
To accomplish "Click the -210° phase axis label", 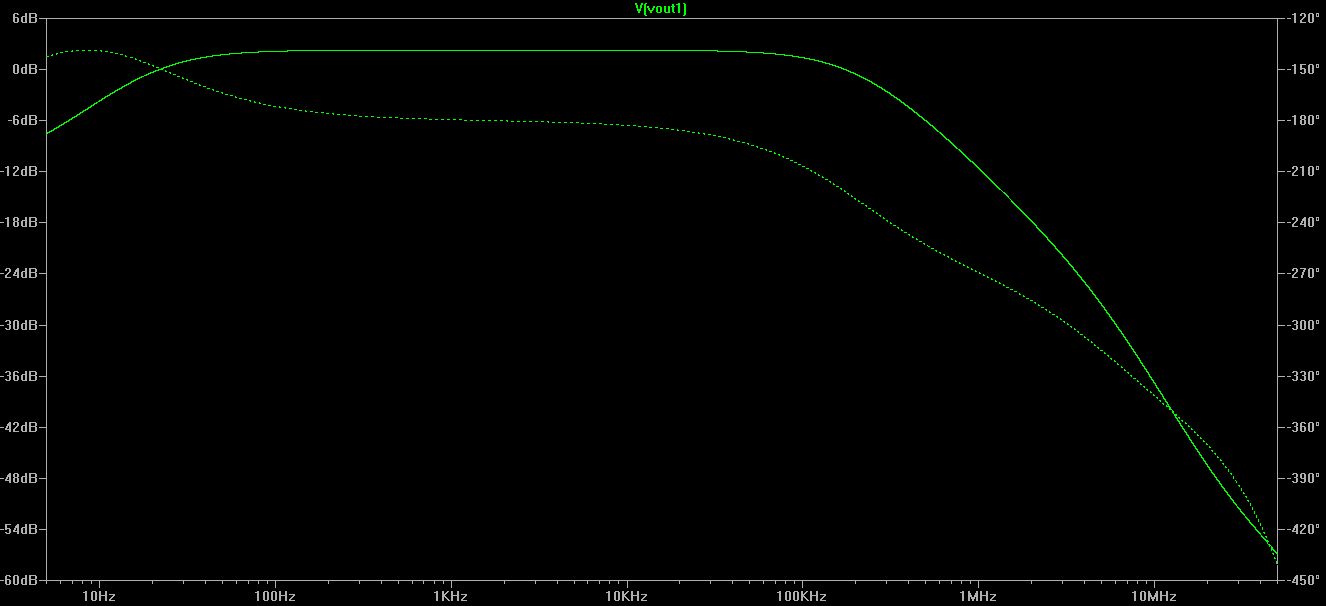I will 1302,171.
